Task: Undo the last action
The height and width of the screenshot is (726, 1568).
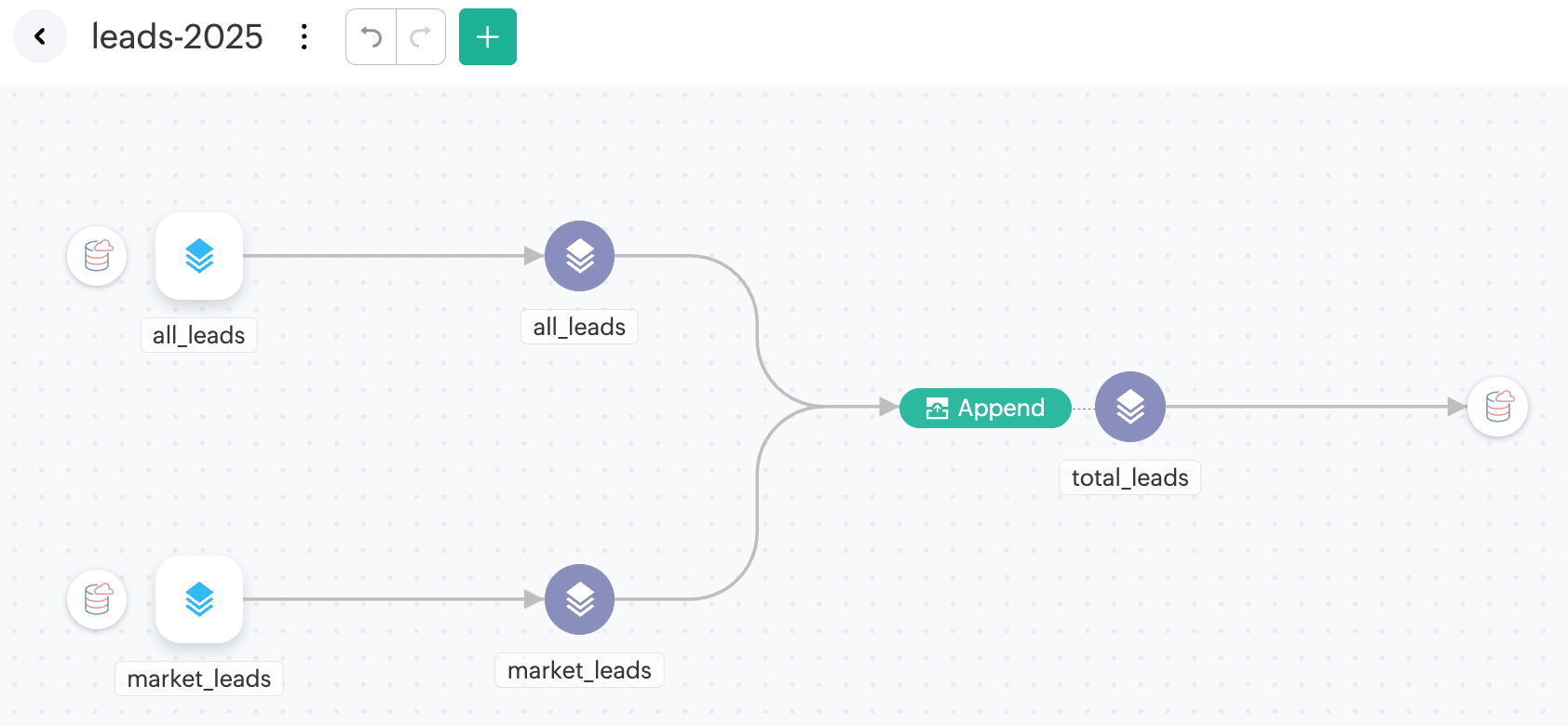Action: point(372,37)
